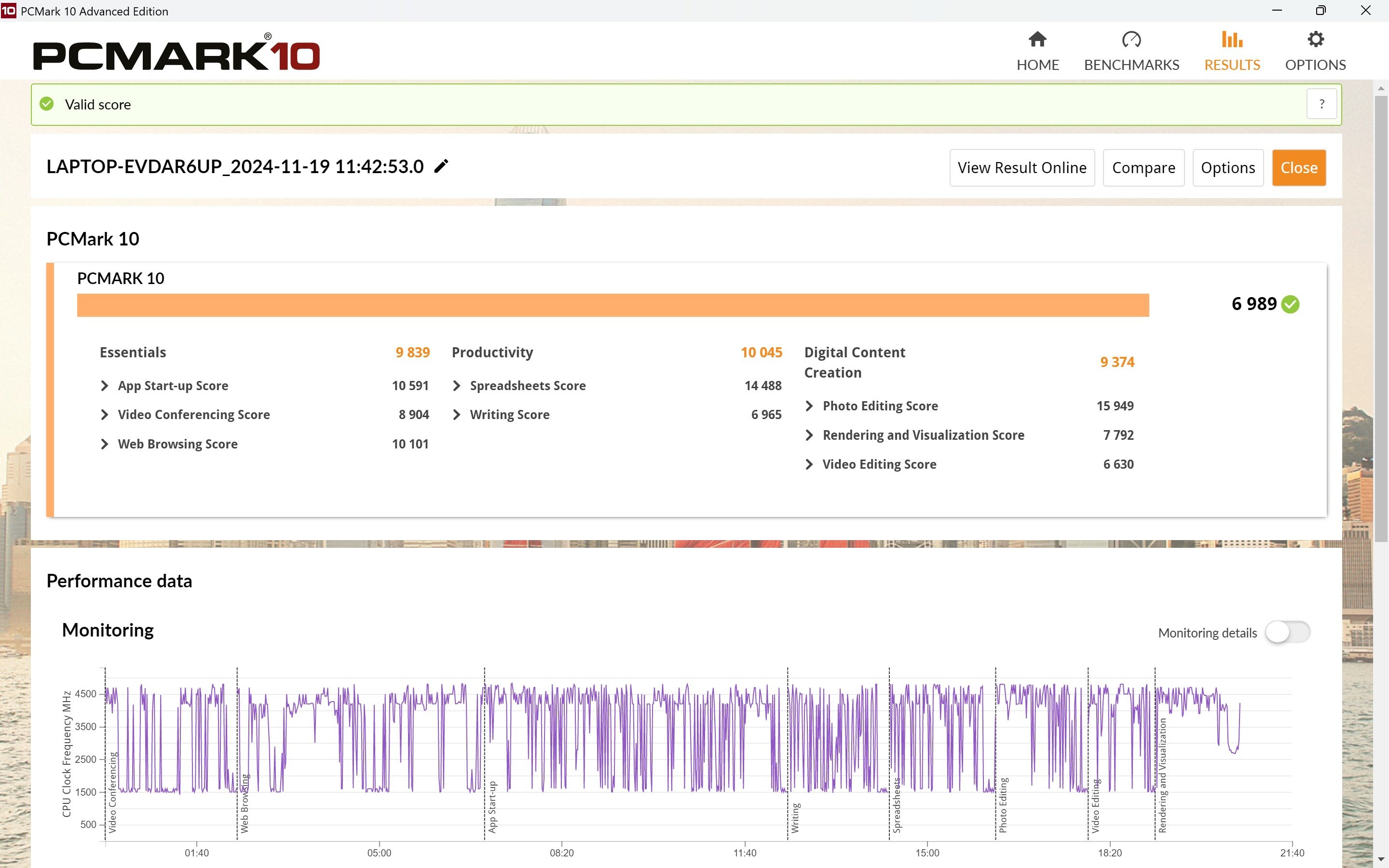
Task: Click the 08:20 time axis label
Action: click(x=561, y=853)
